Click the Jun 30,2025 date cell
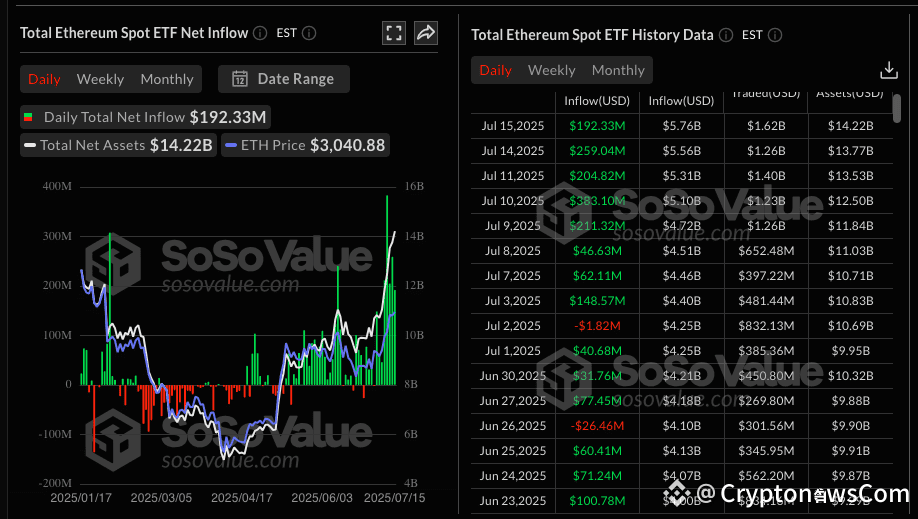The image size is (918, 519). click(x=513, y=376)
